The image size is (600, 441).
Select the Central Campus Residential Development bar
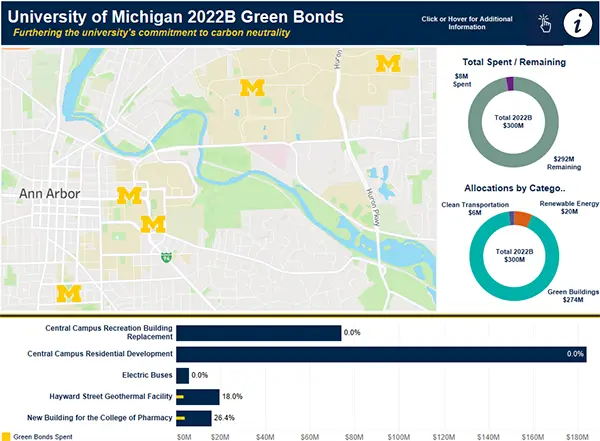380,354
